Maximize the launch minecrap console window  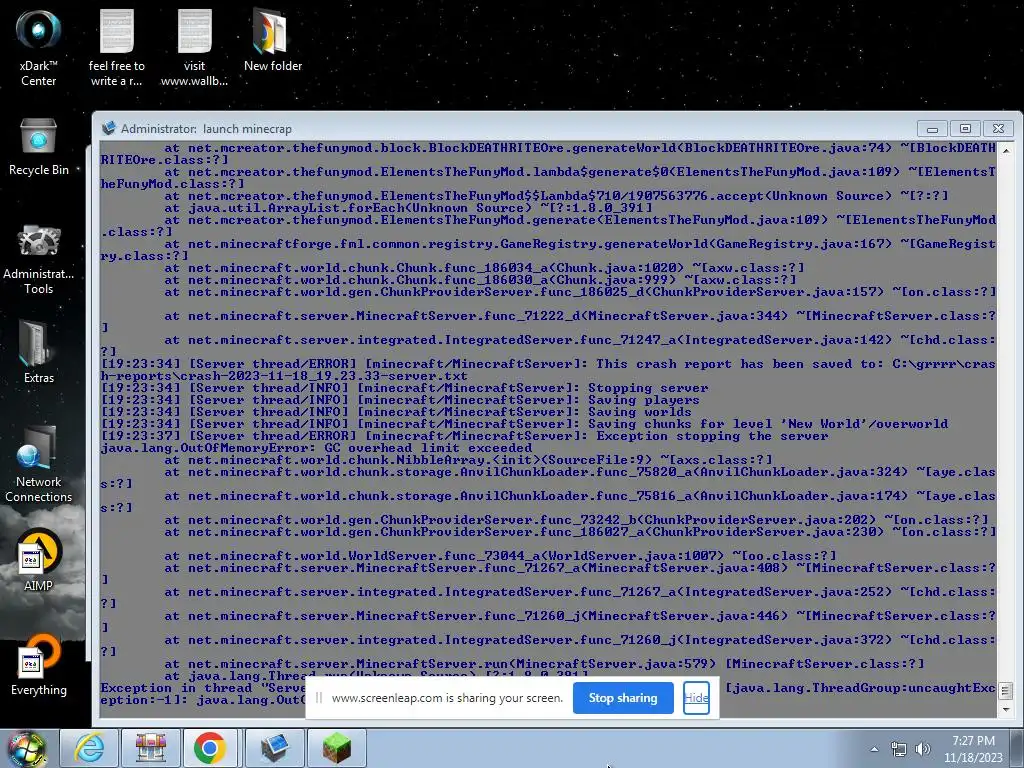(x=965, y=129)
